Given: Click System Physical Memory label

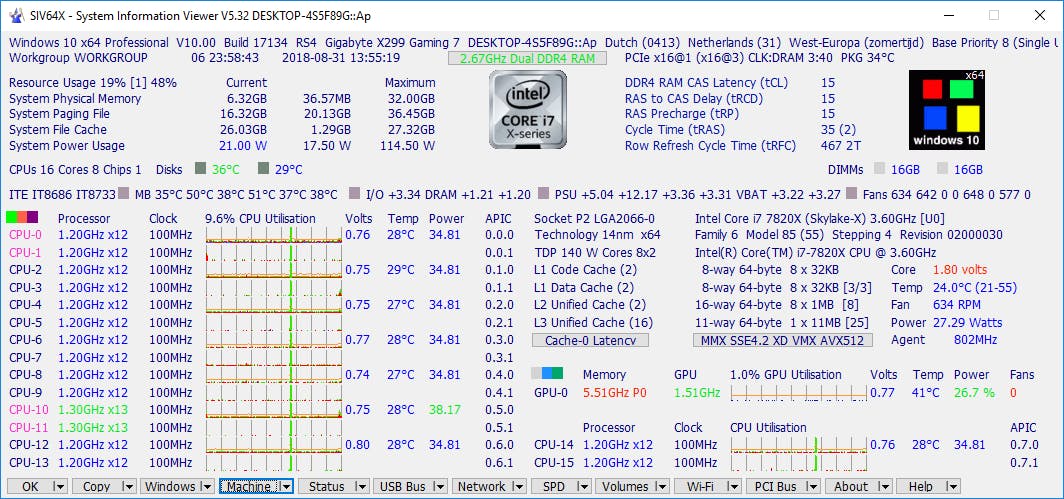Looking at the screenshot, I should 75,98.
